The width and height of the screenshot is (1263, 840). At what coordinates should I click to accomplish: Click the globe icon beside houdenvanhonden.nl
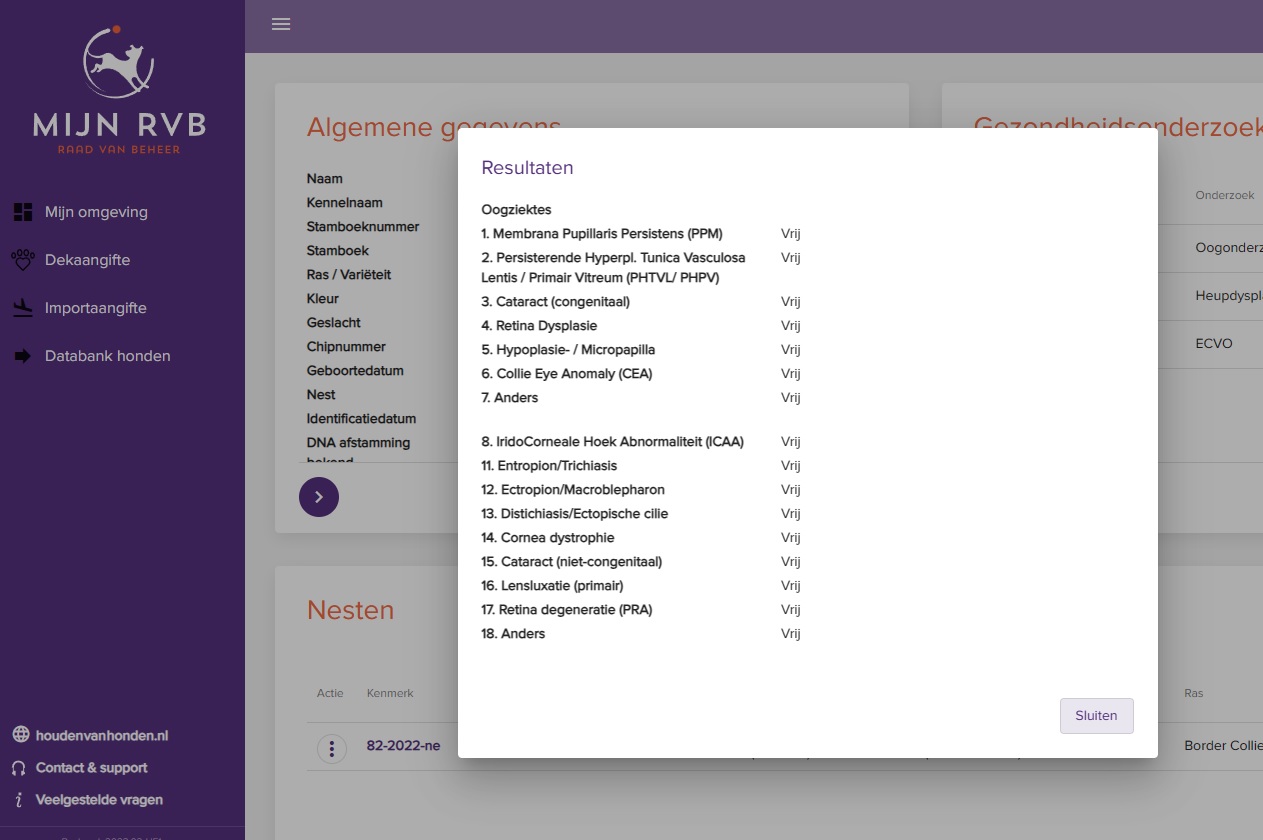20,735
